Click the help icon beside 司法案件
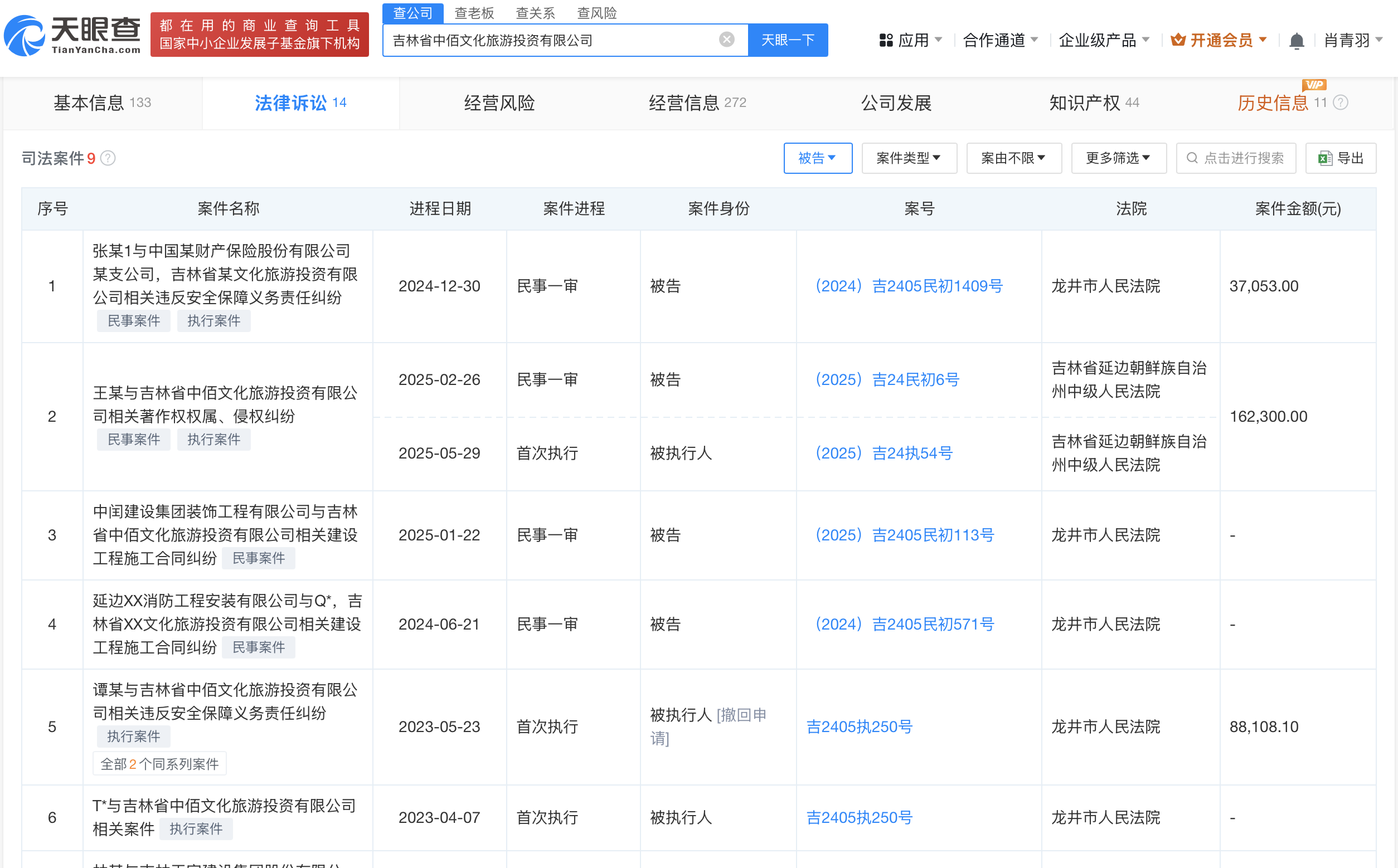The image size is (1398, 868). point(108,158)
